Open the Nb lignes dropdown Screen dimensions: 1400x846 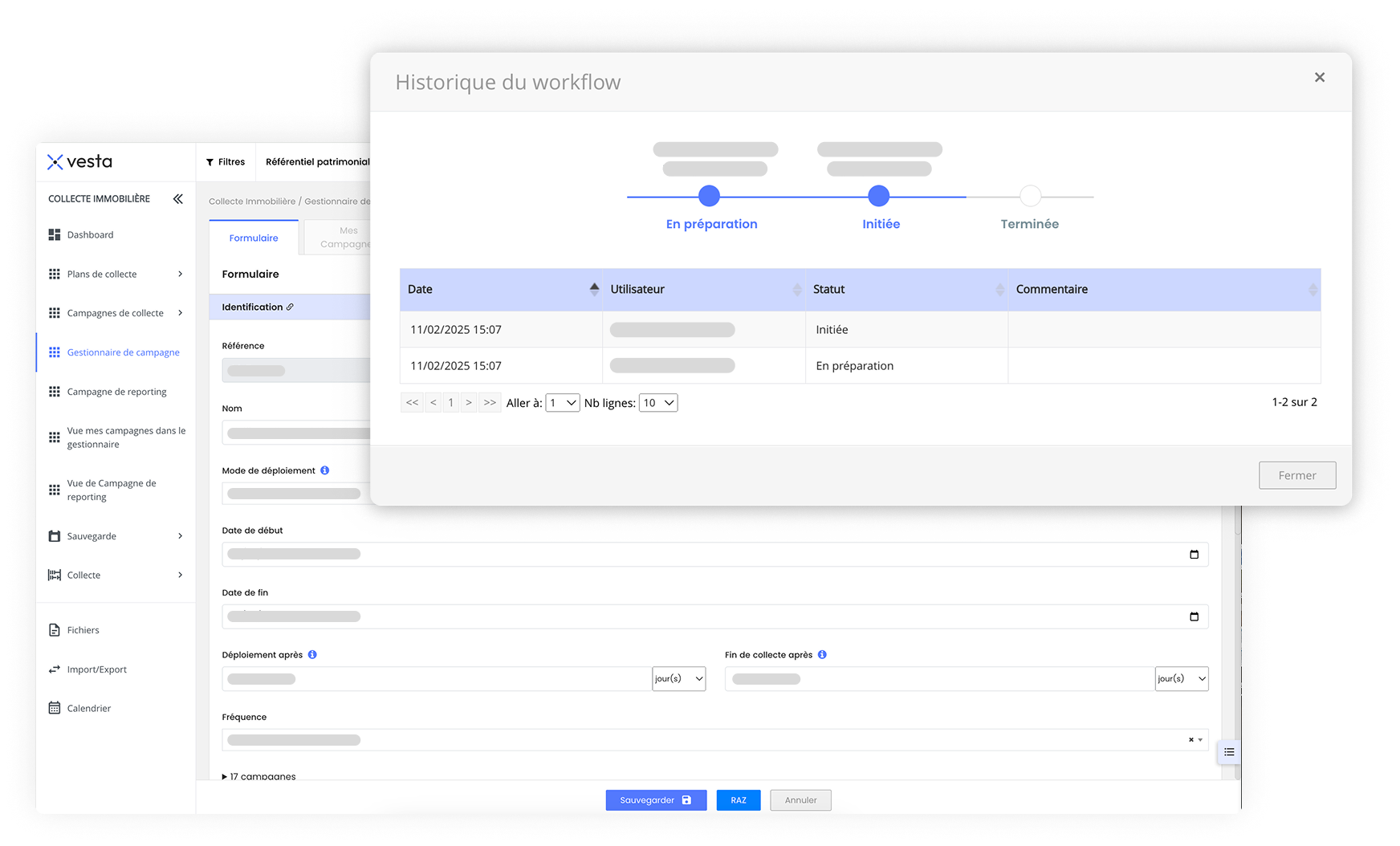point(657,403)
